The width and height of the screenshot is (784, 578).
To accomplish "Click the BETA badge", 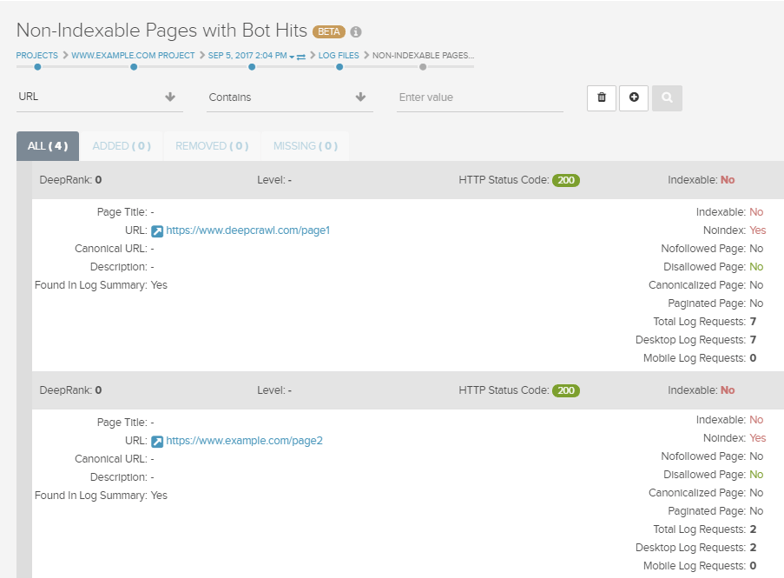I will (329, 32).
